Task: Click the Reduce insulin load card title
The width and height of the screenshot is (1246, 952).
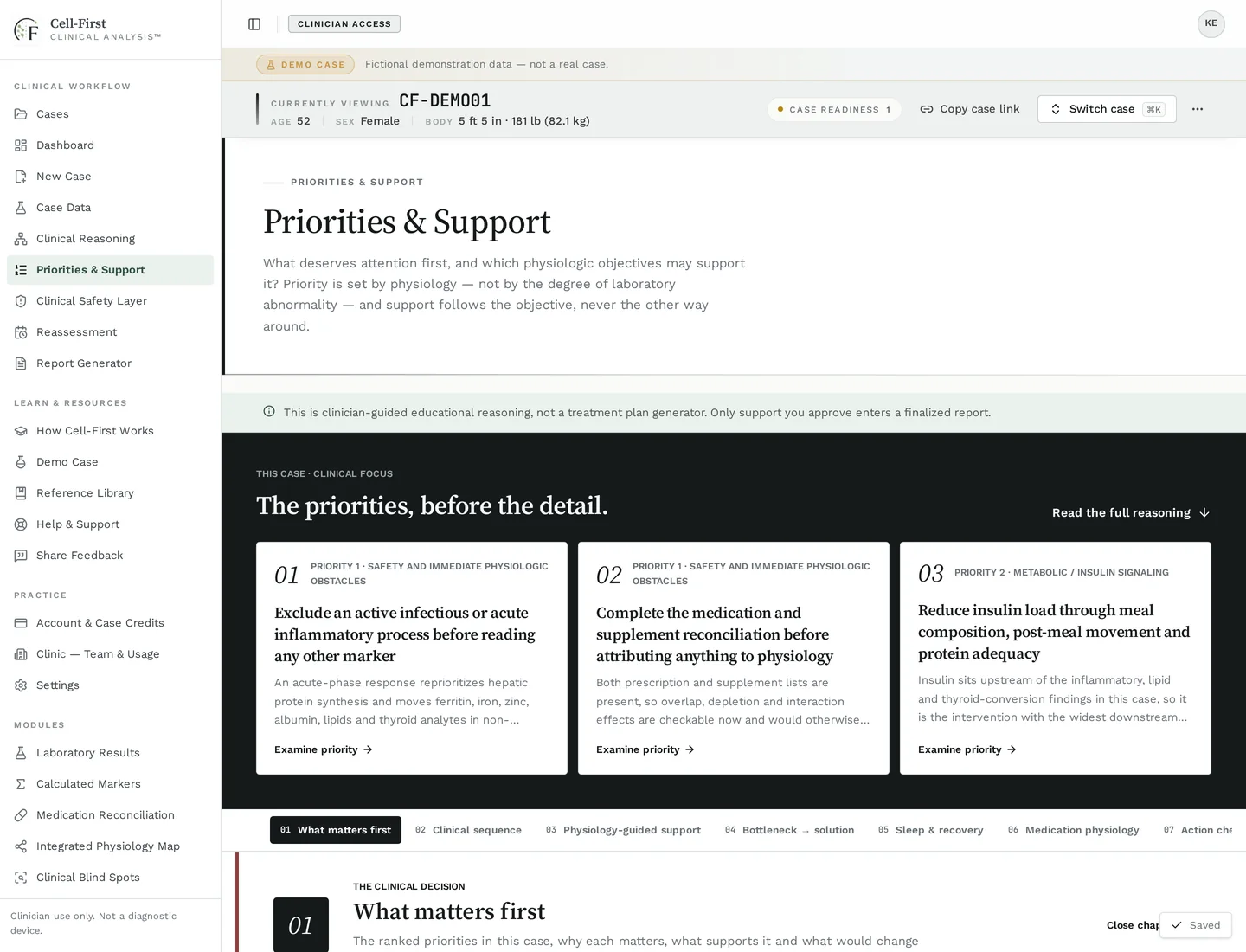Action: (1054, 632)
